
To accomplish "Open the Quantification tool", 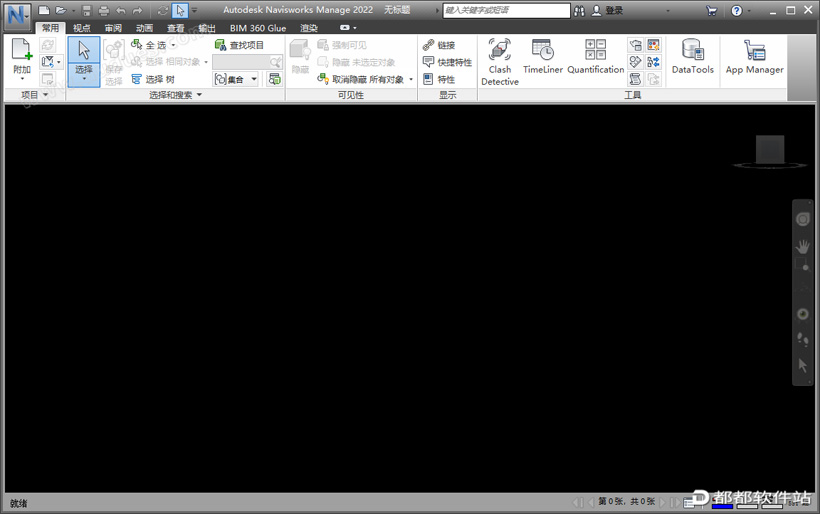I will coord(596,56).
